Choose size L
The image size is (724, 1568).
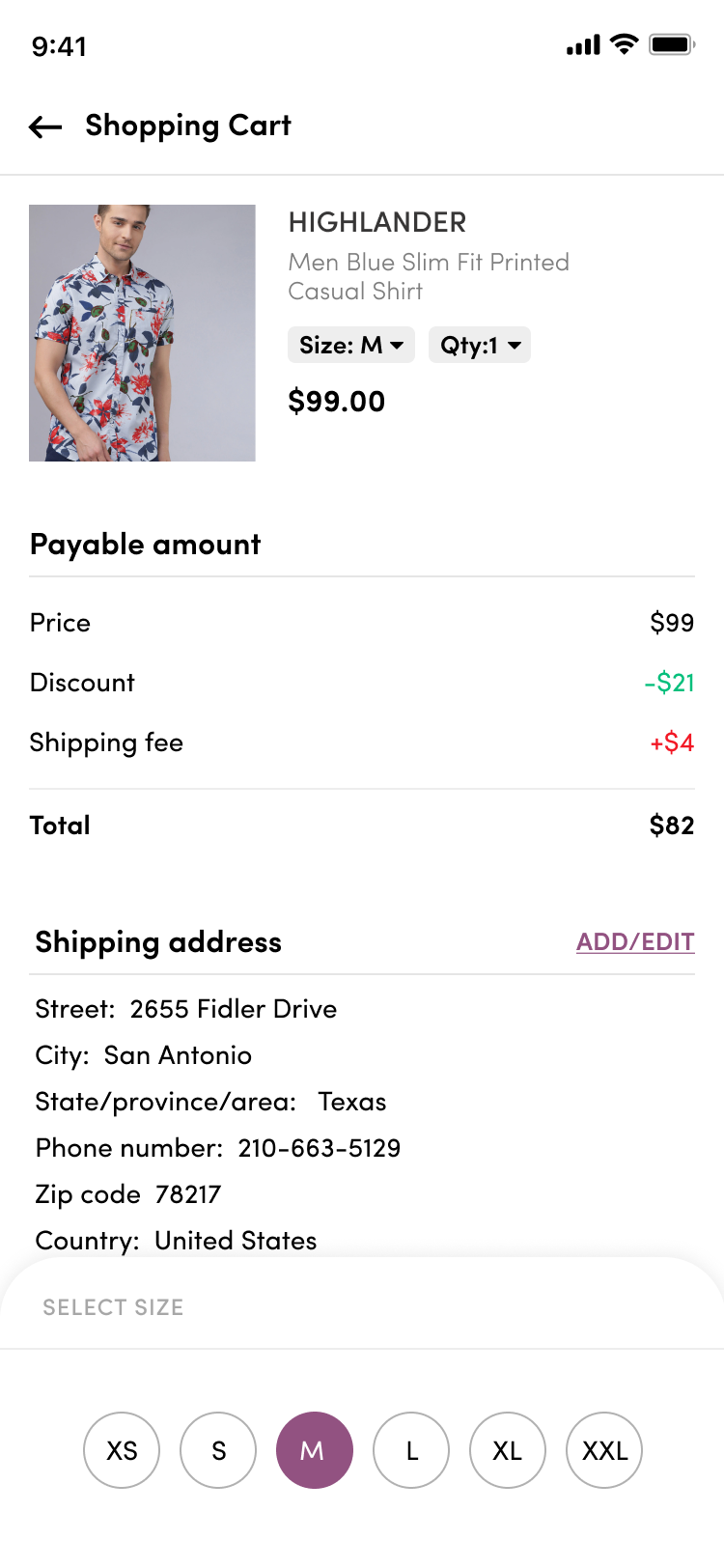pyautogui.click(x=411, y=1450)
